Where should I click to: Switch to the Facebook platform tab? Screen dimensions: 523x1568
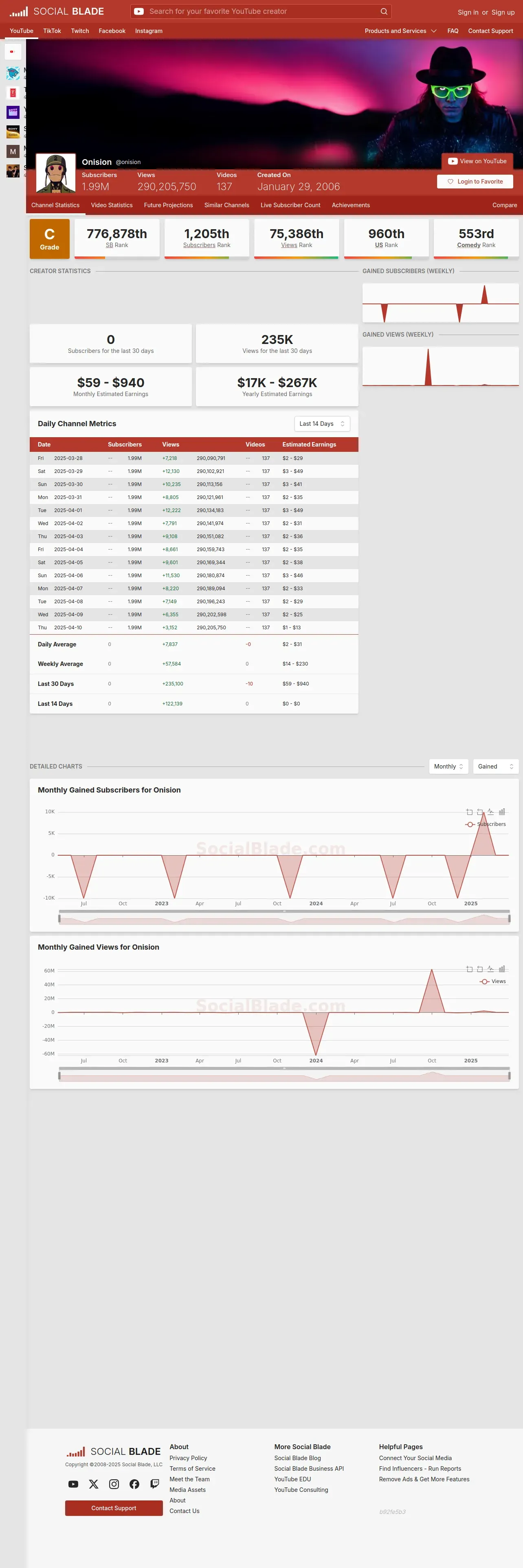pos(112,31)
